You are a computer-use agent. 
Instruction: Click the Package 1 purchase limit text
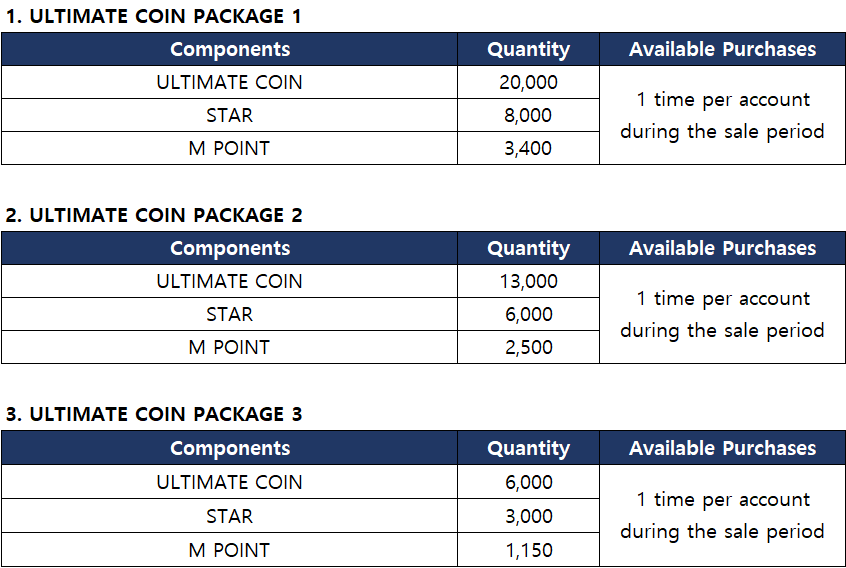click(x=722, y=115)
